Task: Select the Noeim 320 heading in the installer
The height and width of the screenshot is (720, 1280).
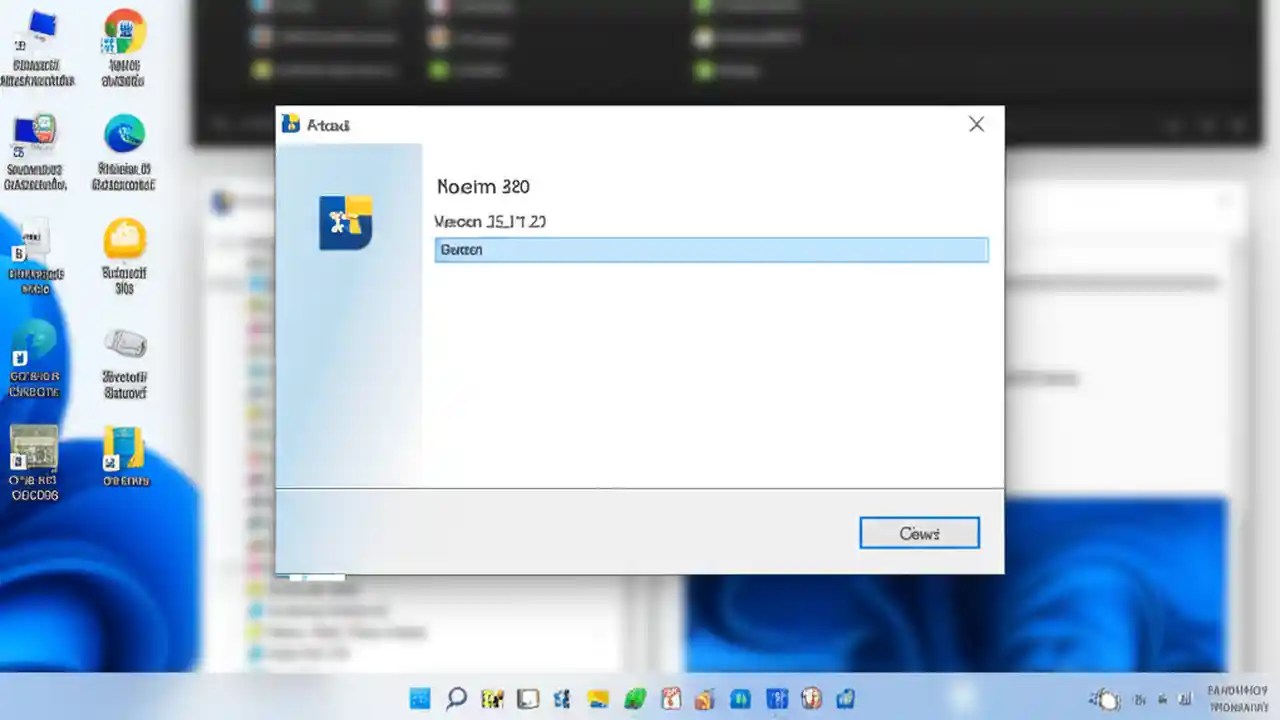Action: click(483, 187)
